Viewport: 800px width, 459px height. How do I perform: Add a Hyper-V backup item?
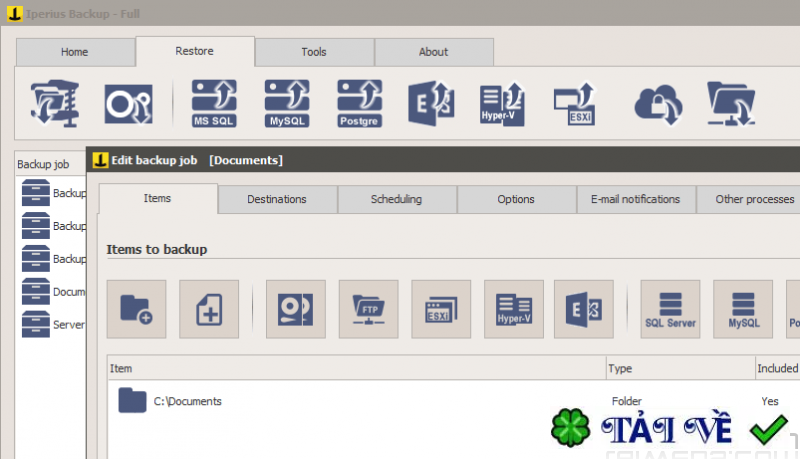click(514, 309)
